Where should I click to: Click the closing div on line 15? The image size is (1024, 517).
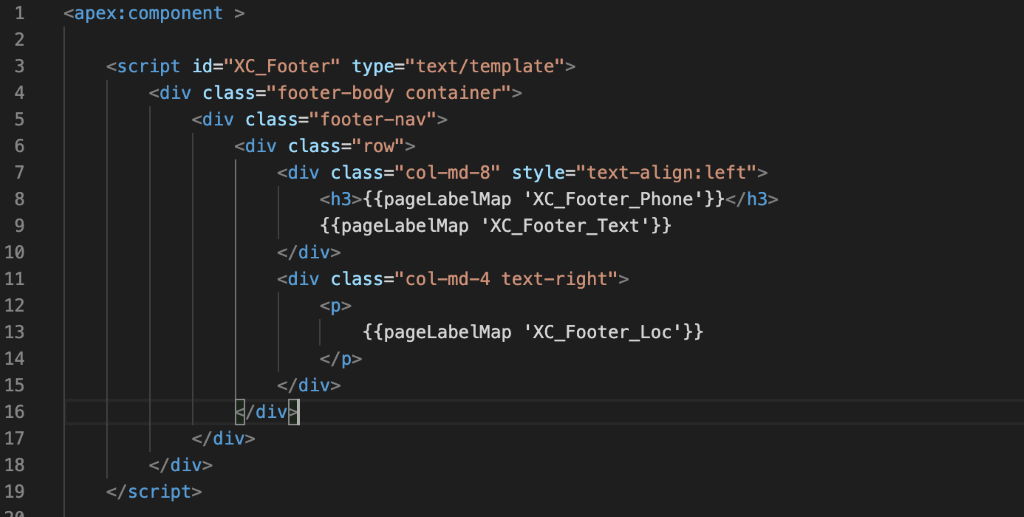coord(309,386)
